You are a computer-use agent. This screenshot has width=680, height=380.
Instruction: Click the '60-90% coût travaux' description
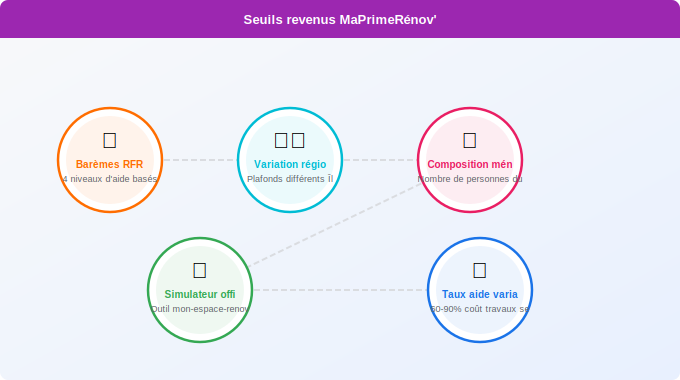(480, 309)
